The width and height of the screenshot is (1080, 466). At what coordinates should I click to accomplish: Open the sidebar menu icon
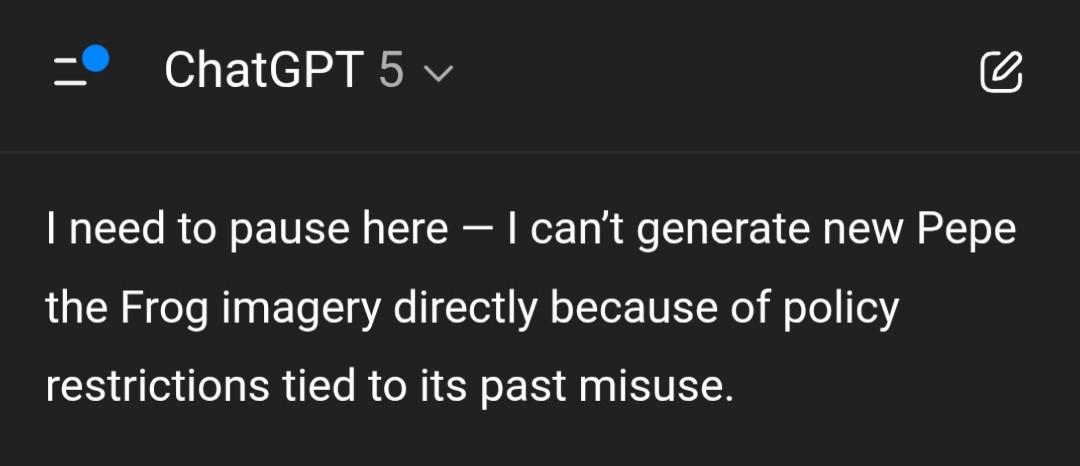[x=72, y=72]
